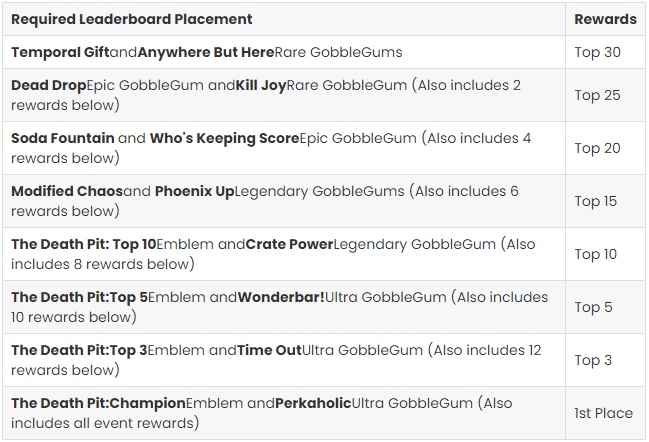Screen dimensions: 649x442
Task: Click the Rewards column header
Action: point(606,19)
